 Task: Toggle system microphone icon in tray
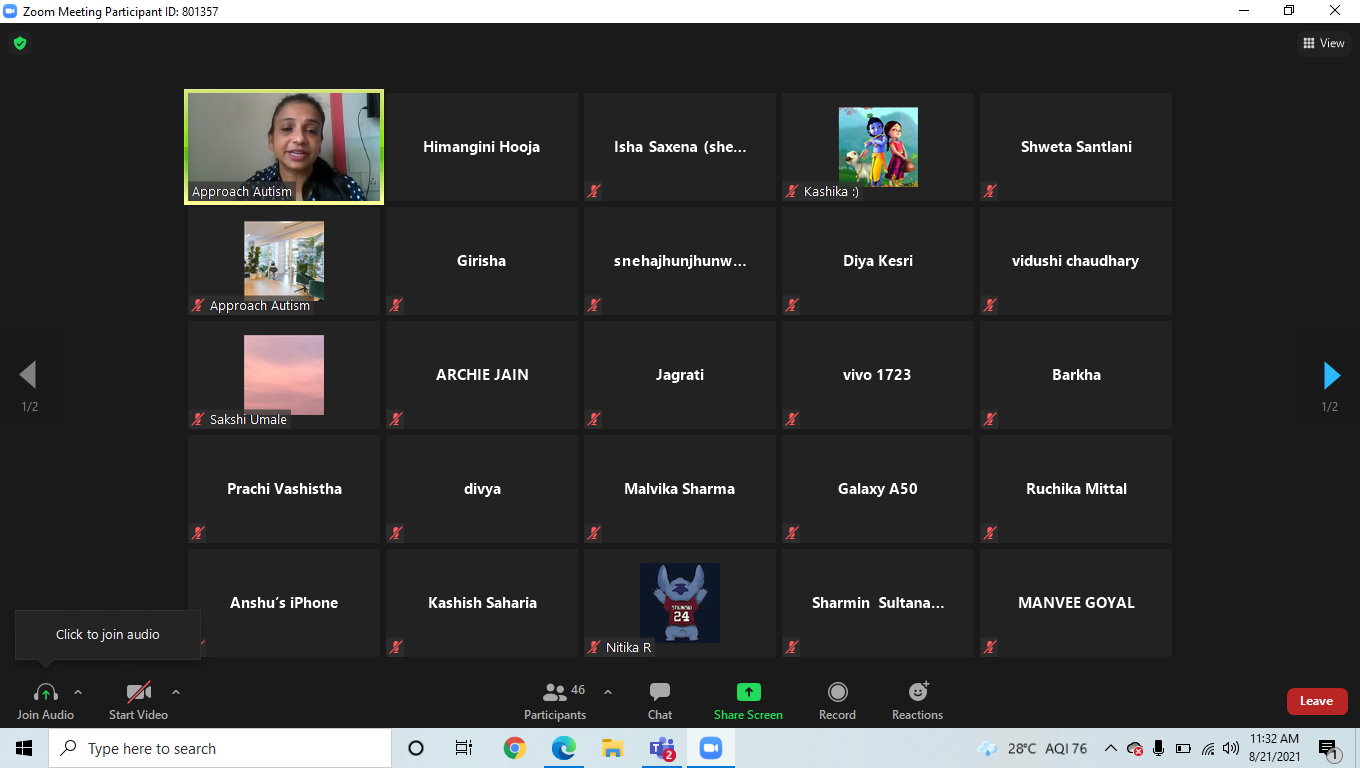coord(1158,748)
